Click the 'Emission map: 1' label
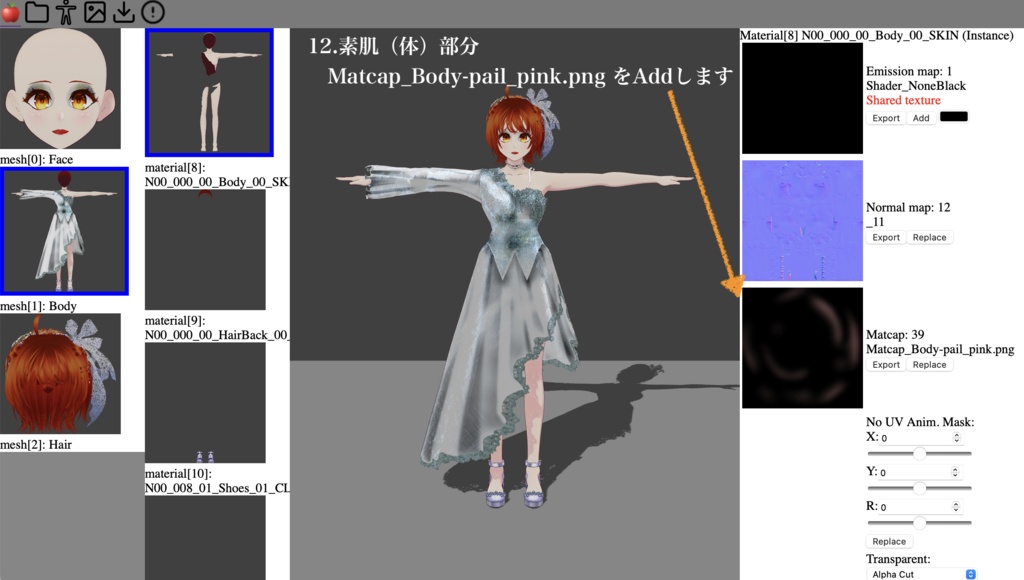Screen dimensions: 1024x580 [x=908, y=71]
